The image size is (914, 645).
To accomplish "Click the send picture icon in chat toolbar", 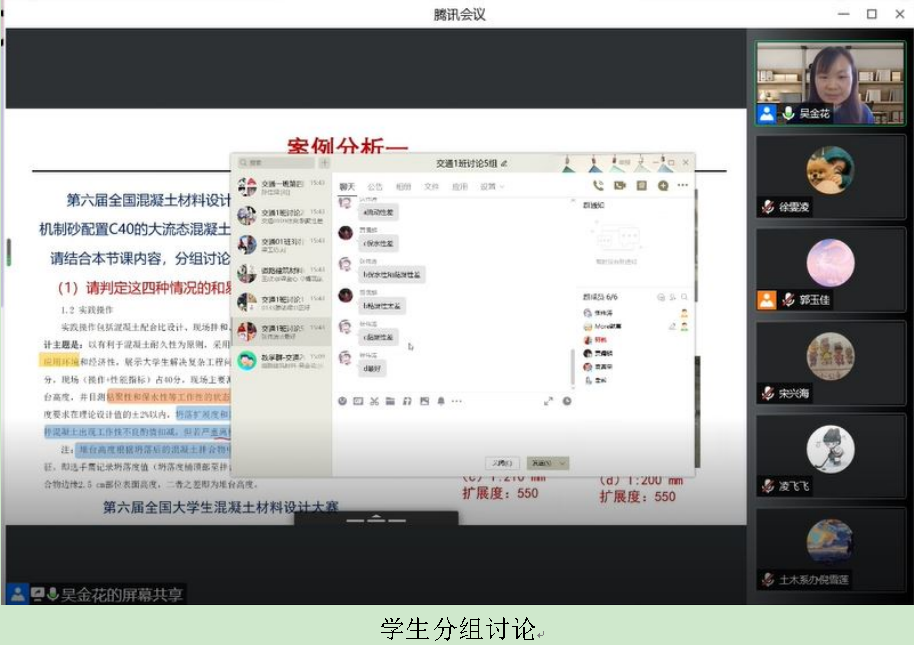I will [423, 401].
